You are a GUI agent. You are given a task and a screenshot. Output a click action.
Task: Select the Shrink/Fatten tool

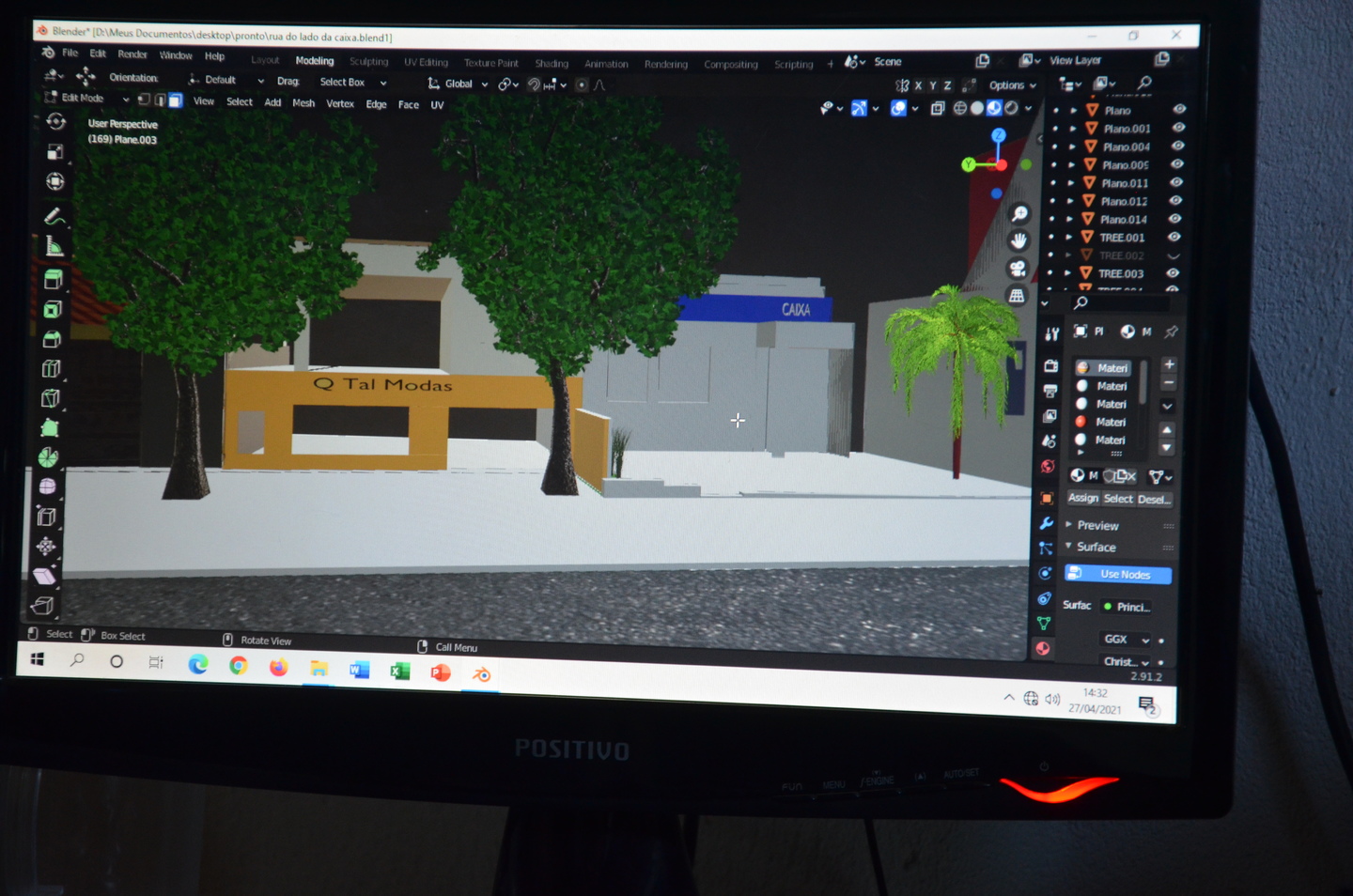click(x=46, y=546)
